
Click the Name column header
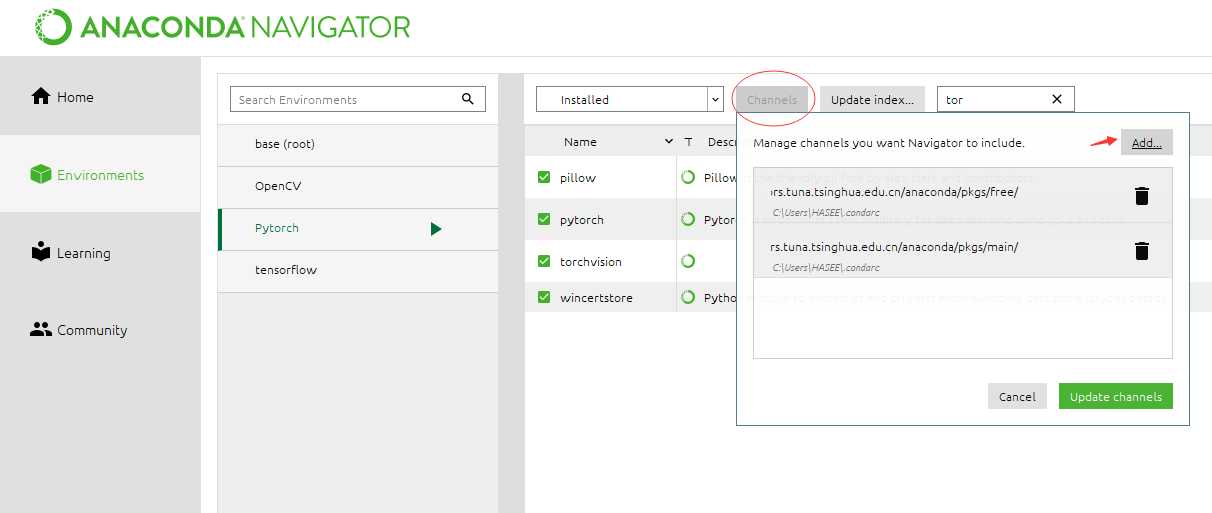[580, 142]
